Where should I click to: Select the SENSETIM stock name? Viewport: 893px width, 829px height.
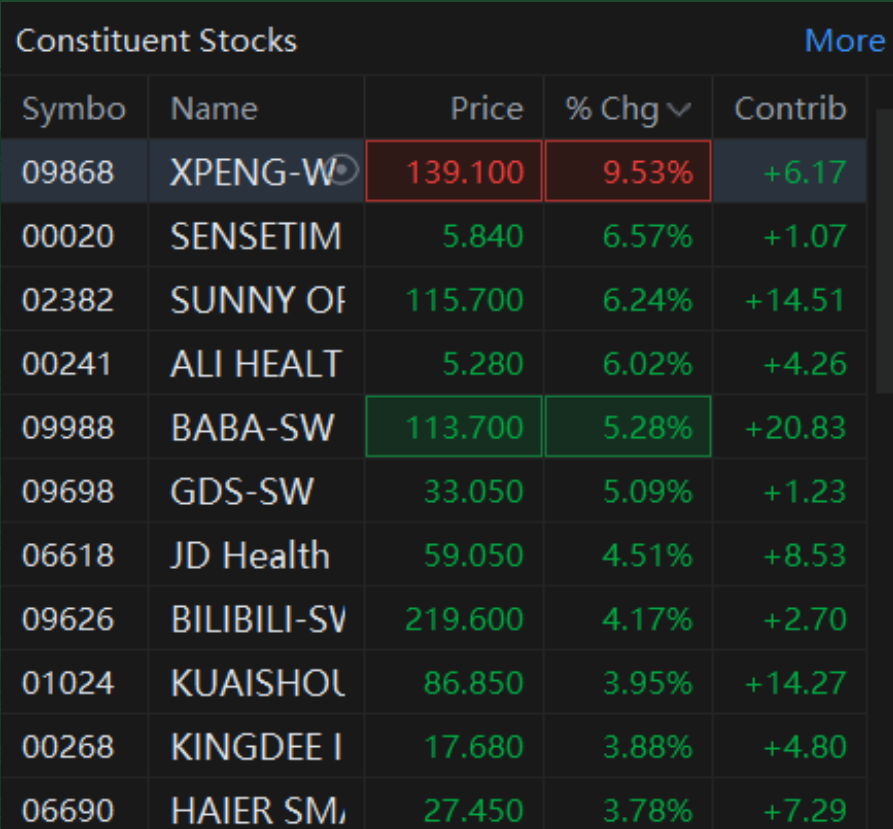[x=256, y=236]
